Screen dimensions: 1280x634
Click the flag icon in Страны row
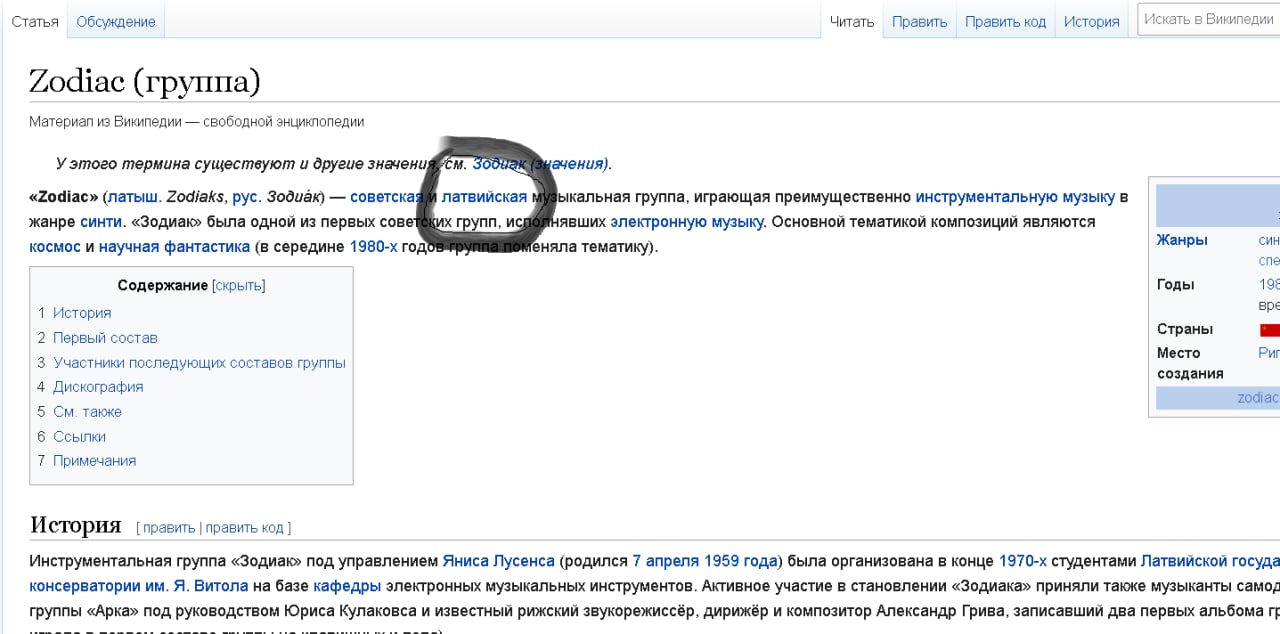[1269, 330]
